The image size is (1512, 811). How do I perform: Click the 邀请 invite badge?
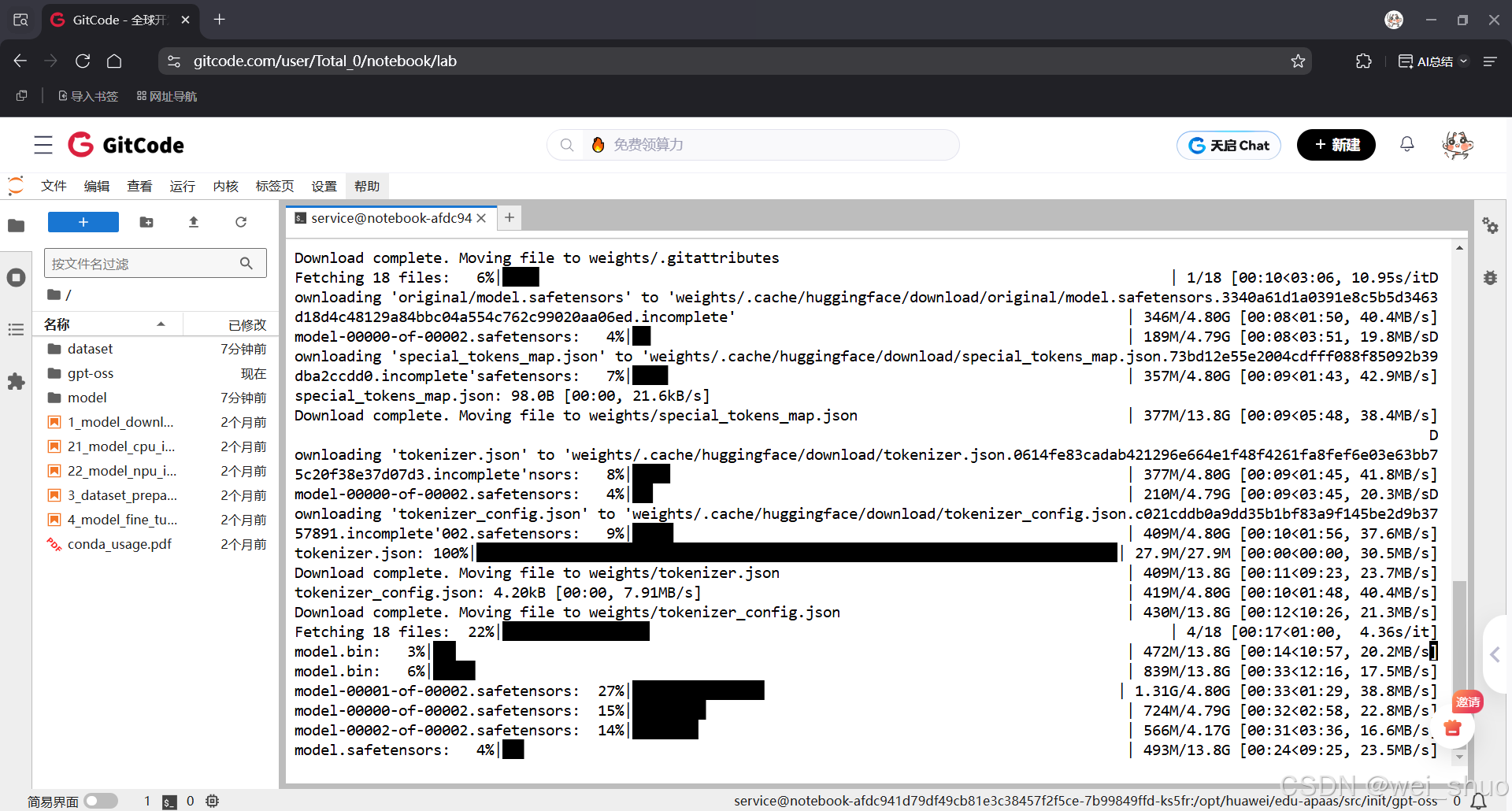click(1468, 702)
